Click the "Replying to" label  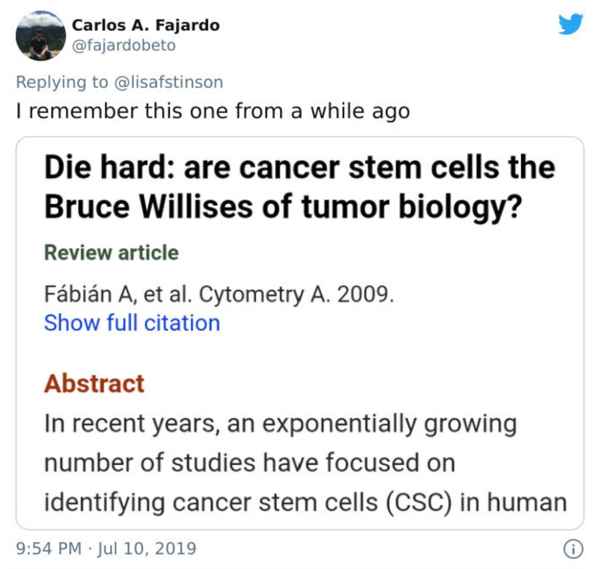[x=58, y=82]
